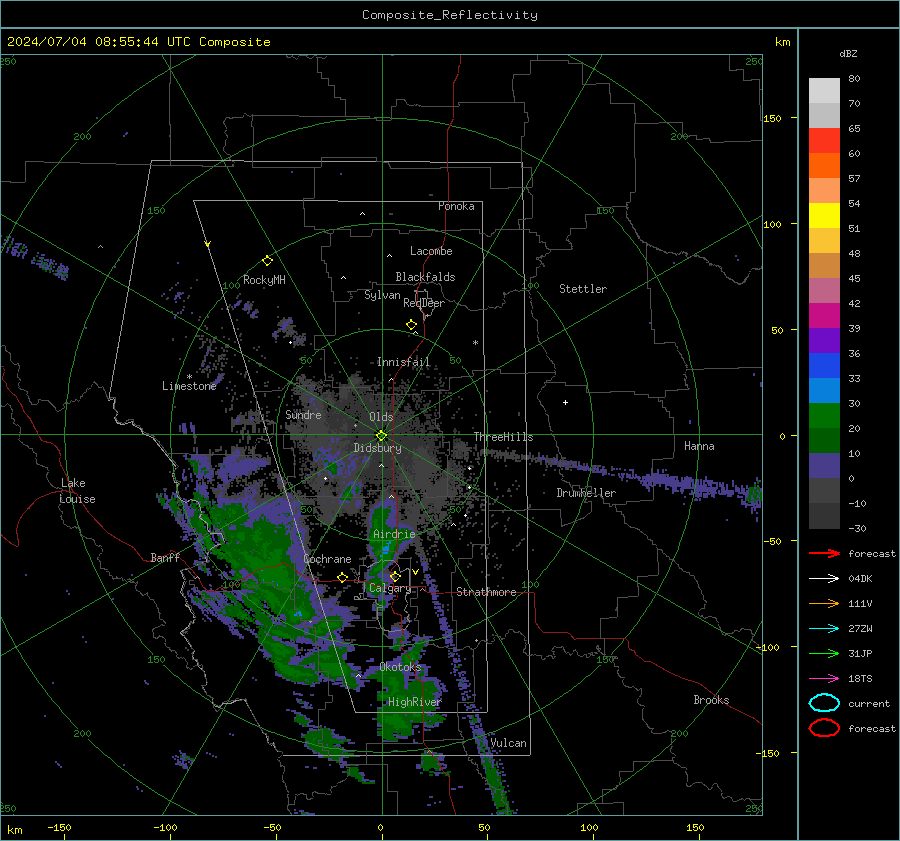Click the white 04DK arrow in legend
This screenshot has width=900, height=841.
(824, 578)
